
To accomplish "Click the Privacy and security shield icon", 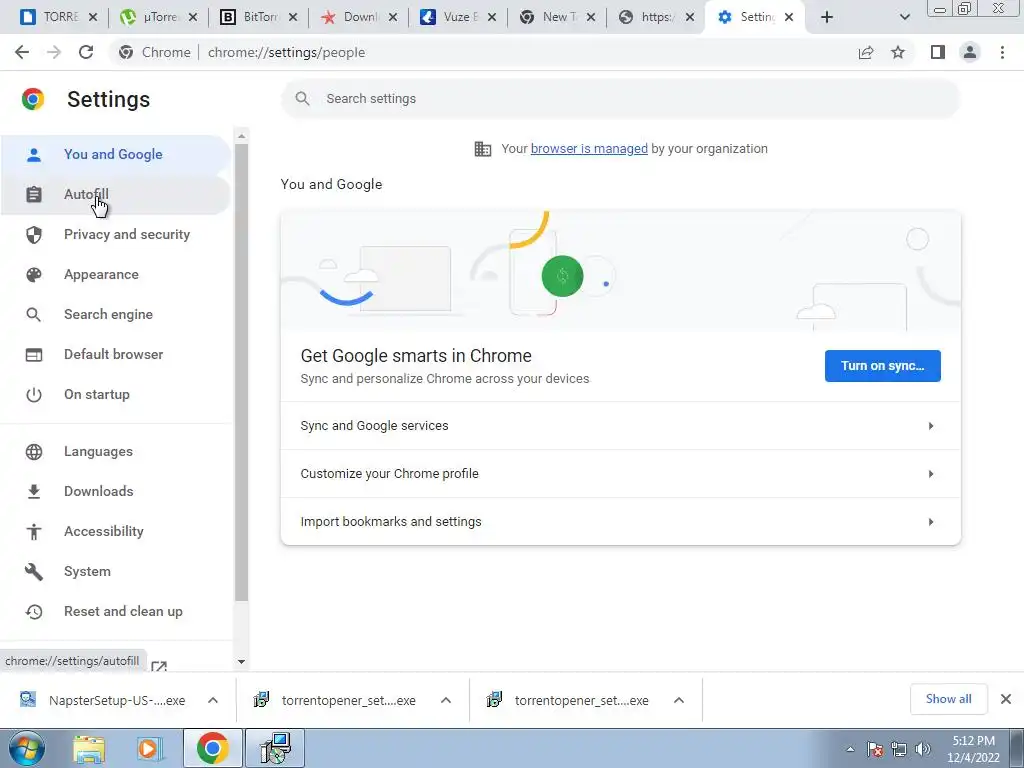I will [x=33, y=234].
